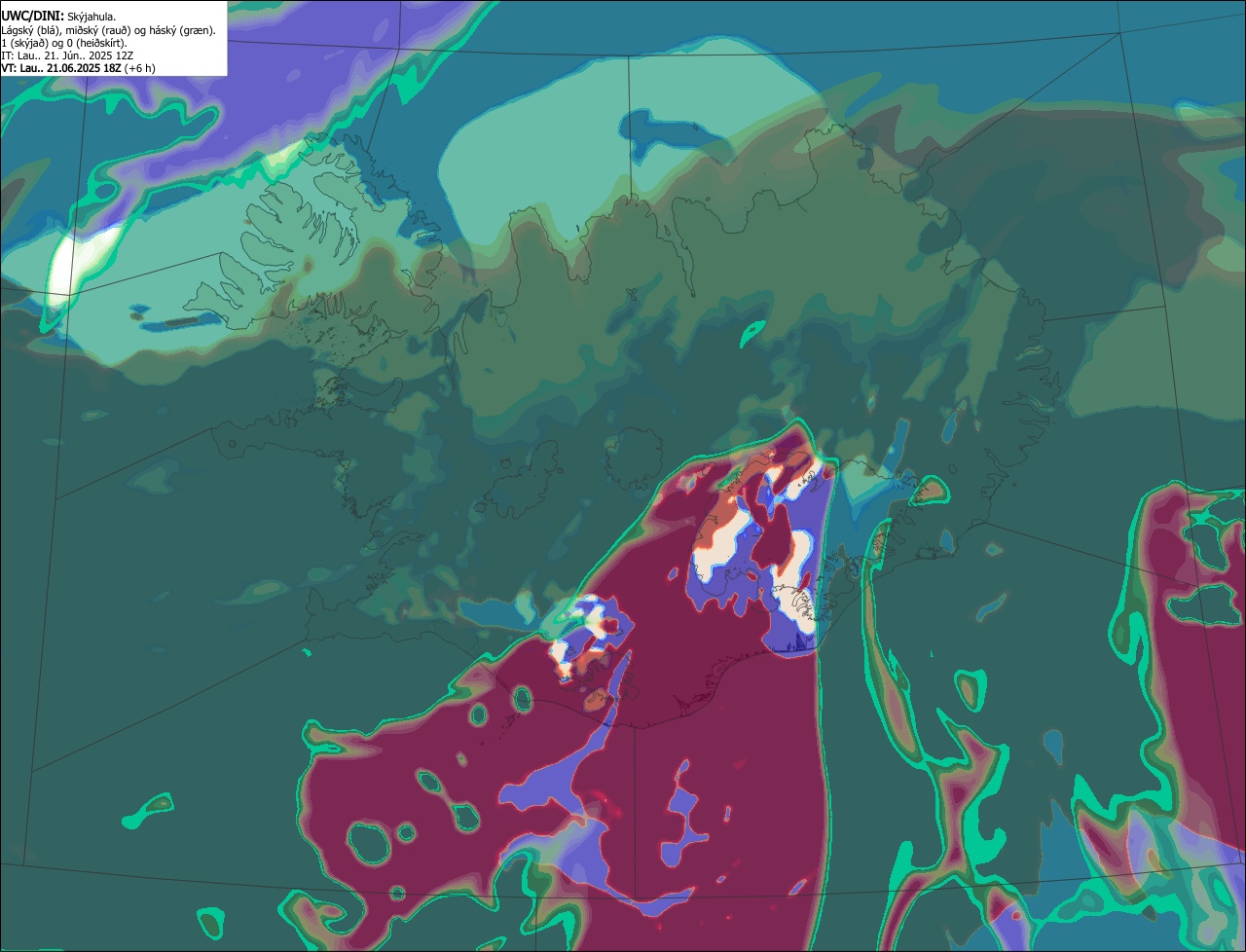The image size is (1246, 952).
Task: Click the 'UWC/DINI: Skýjahula.' title line
Action: click(58, 17)
